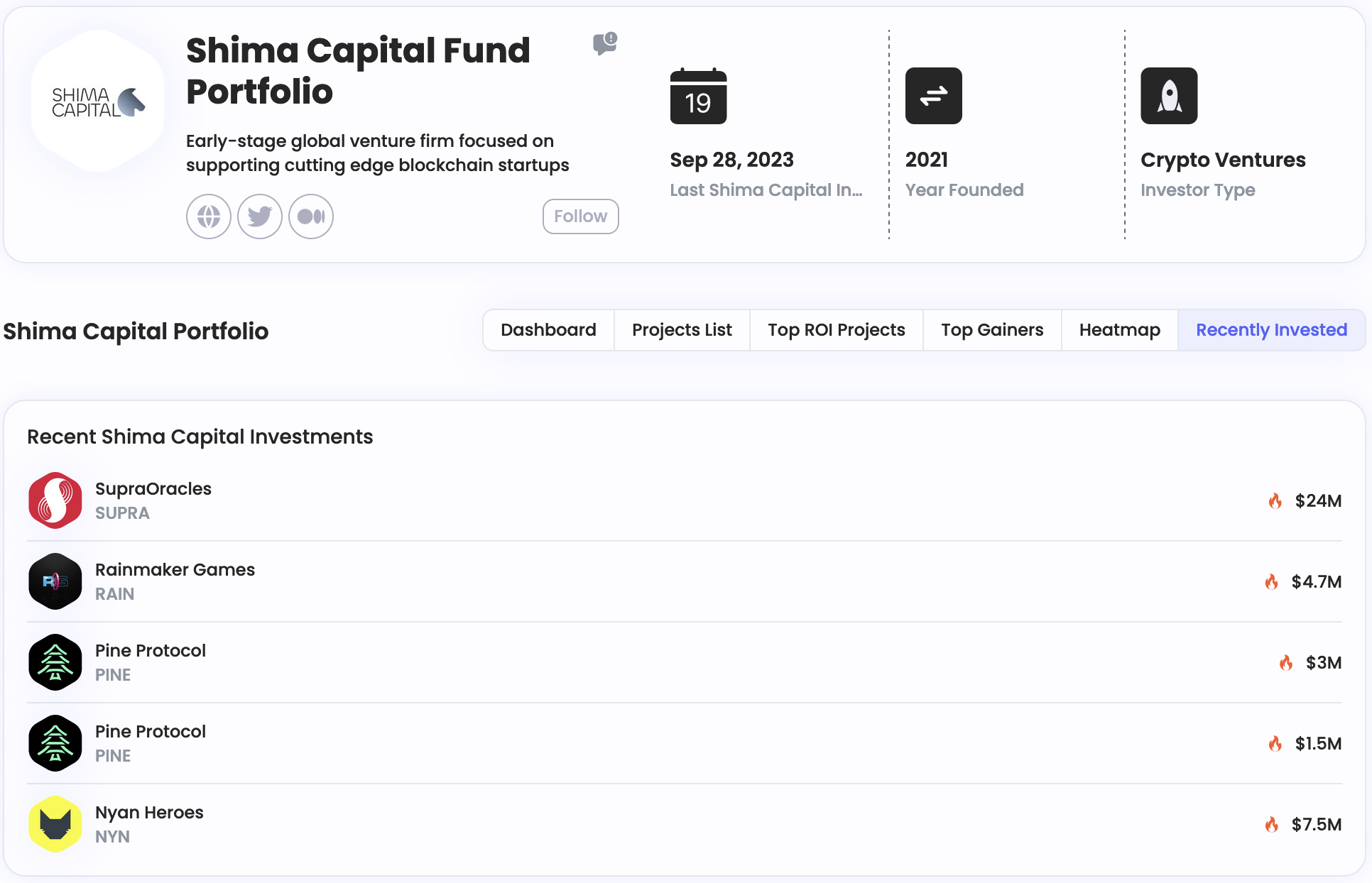Open Shima Capital Twitter profile icon
The height and width of the screenshot is (883, 1372).
260,216
